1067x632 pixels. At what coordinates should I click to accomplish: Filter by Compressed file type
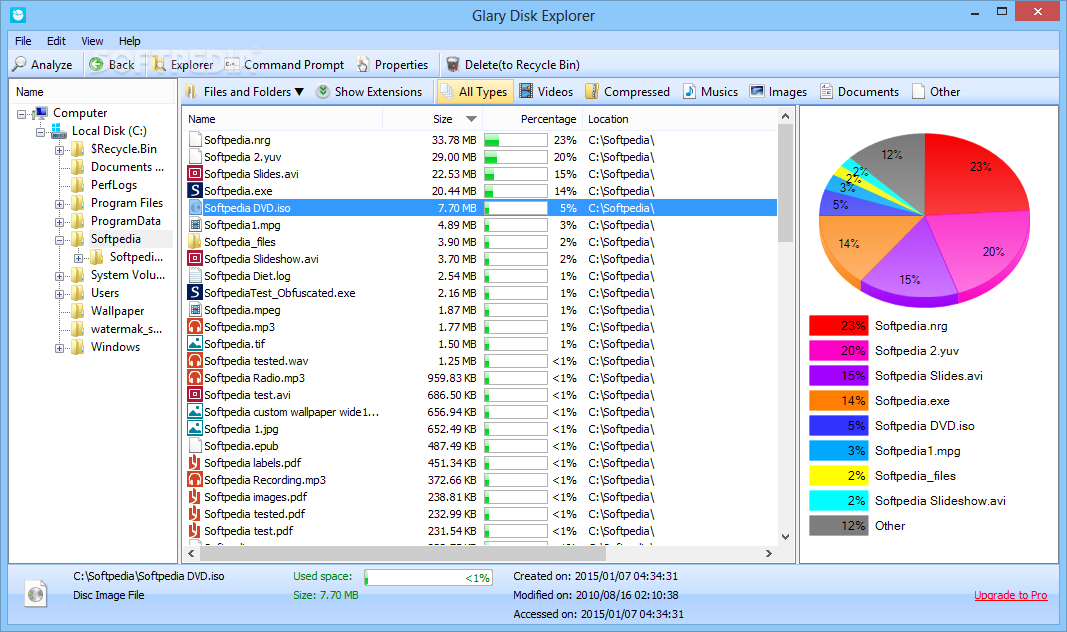[x=627, y=91]
